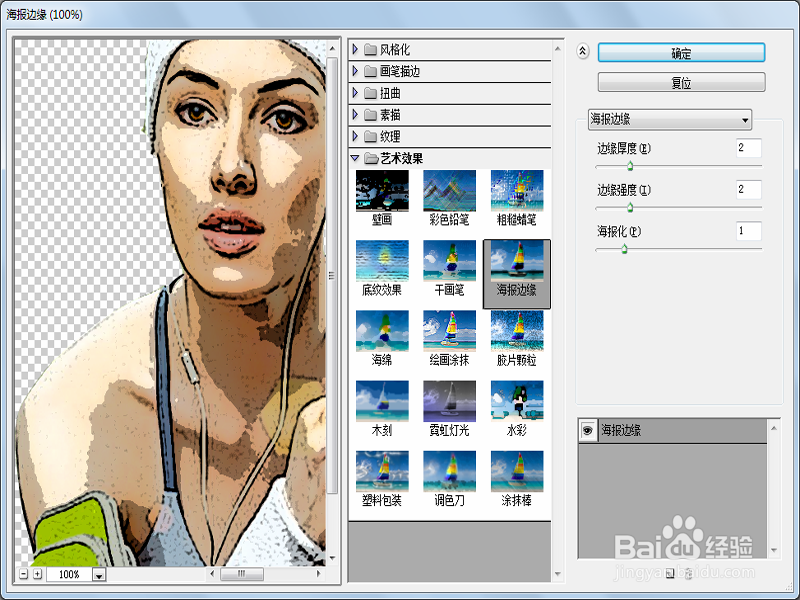Click the 纹理 folder icon
The image size is (800, 600).
tap(370, 136)
